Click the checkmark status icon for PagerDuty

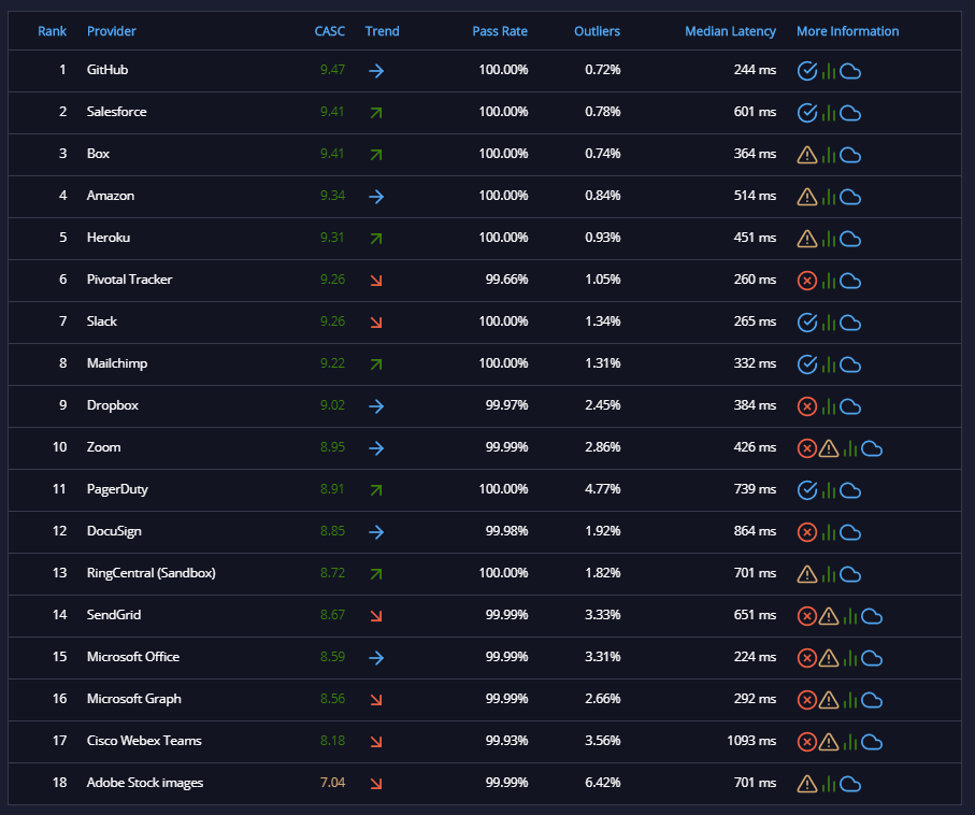tap(807, 490)
